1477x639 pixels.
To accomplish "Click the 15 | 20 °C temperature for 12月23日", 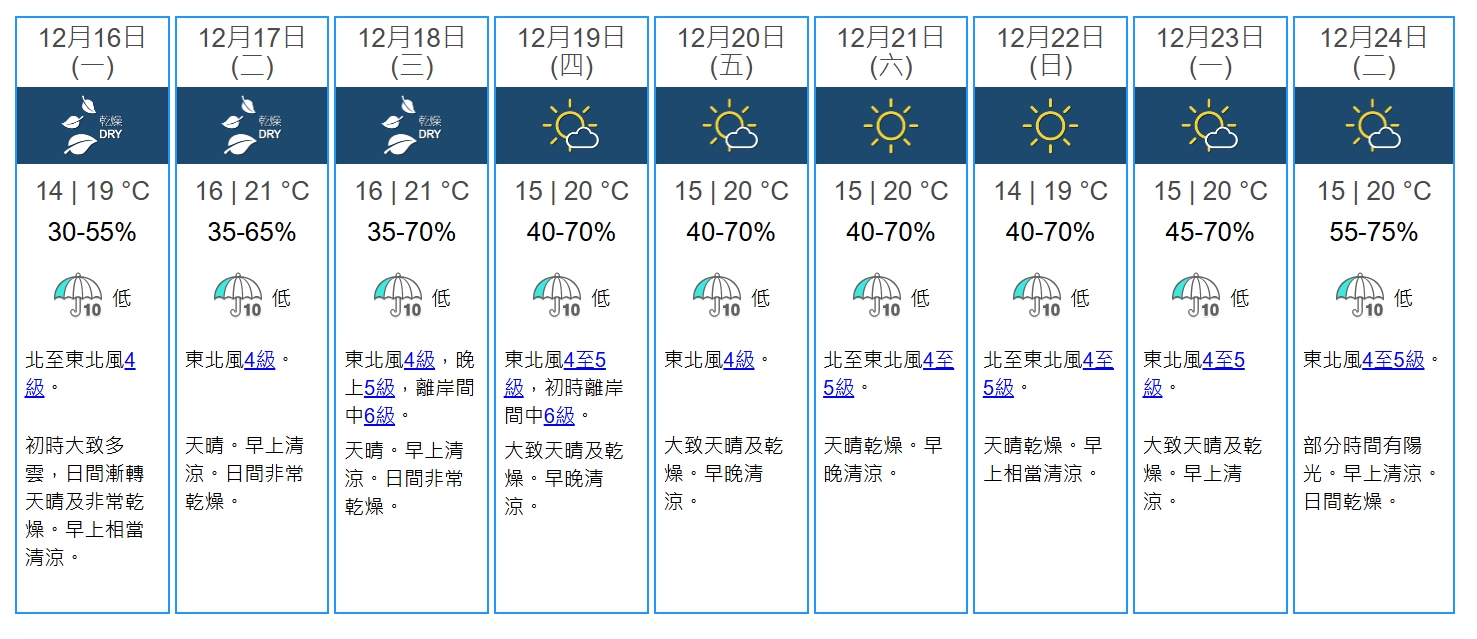I will (1210, 191).
